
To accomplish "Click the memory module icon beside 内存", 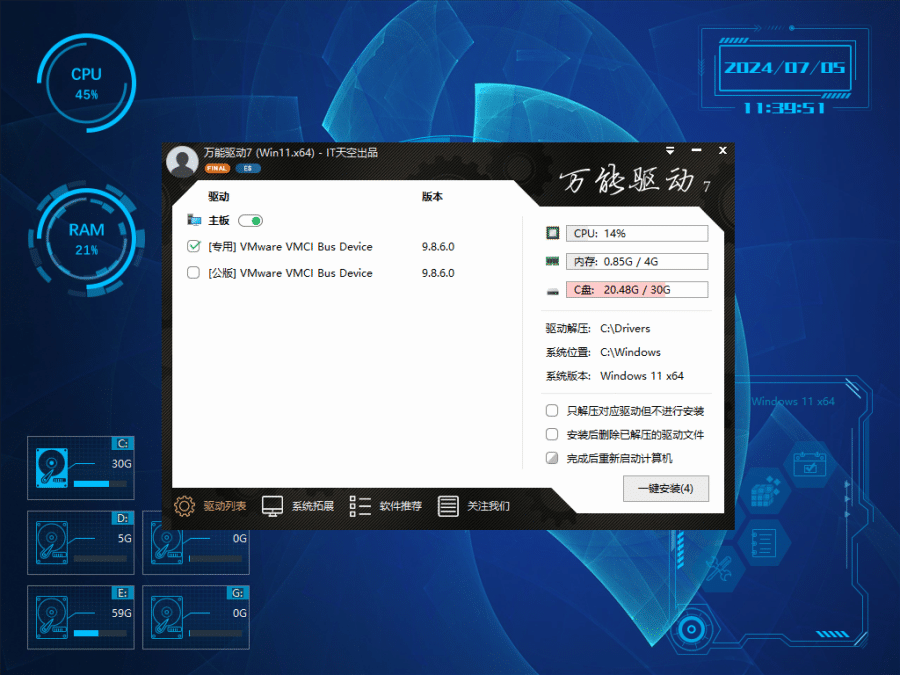I will (x=552, y=261).
